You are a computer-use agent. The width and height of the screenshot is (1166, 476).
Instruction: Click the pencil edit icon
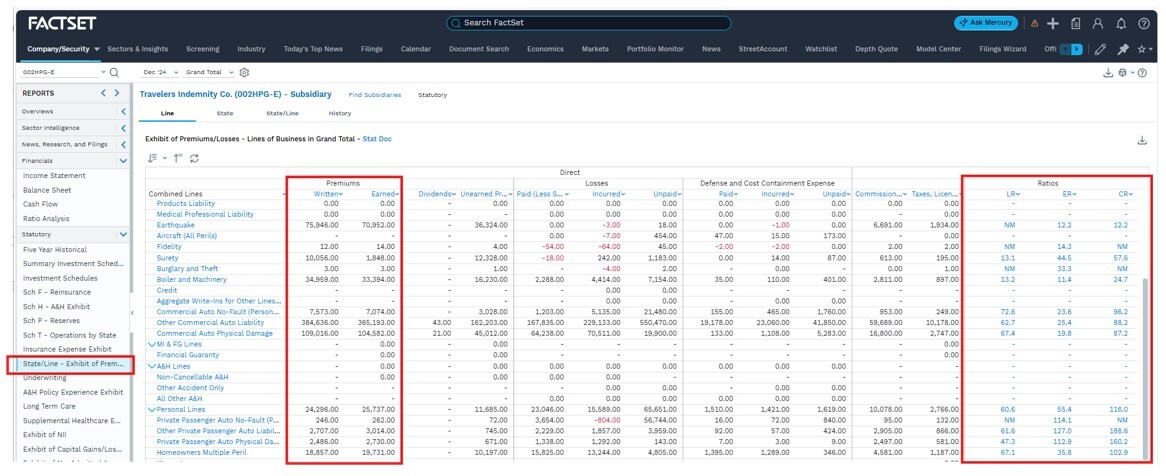pos(1101,49)
